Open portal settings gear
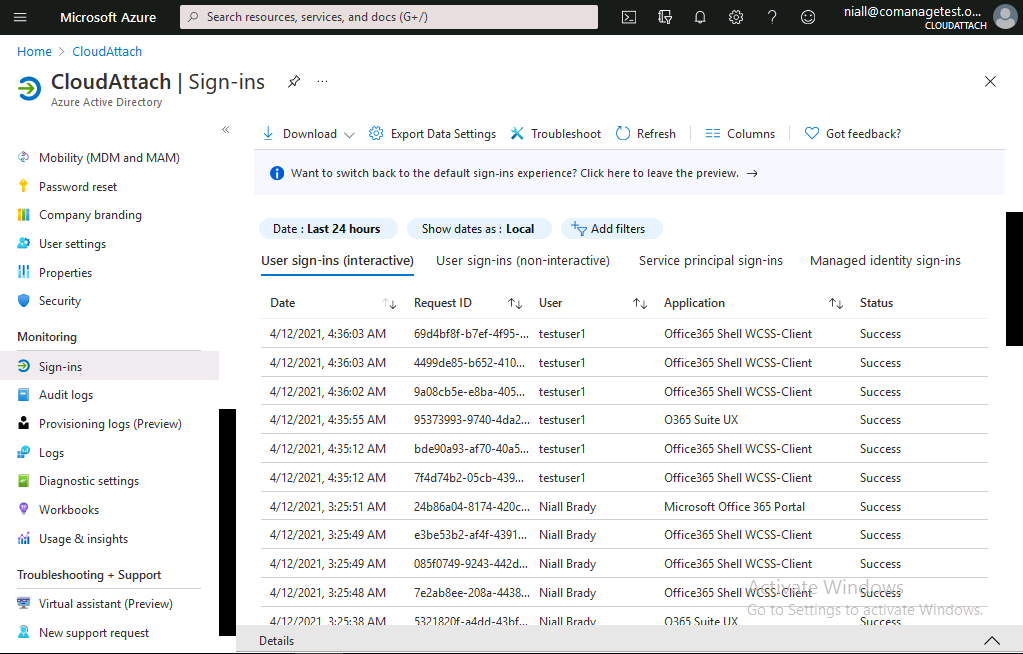 click(736, 17)
